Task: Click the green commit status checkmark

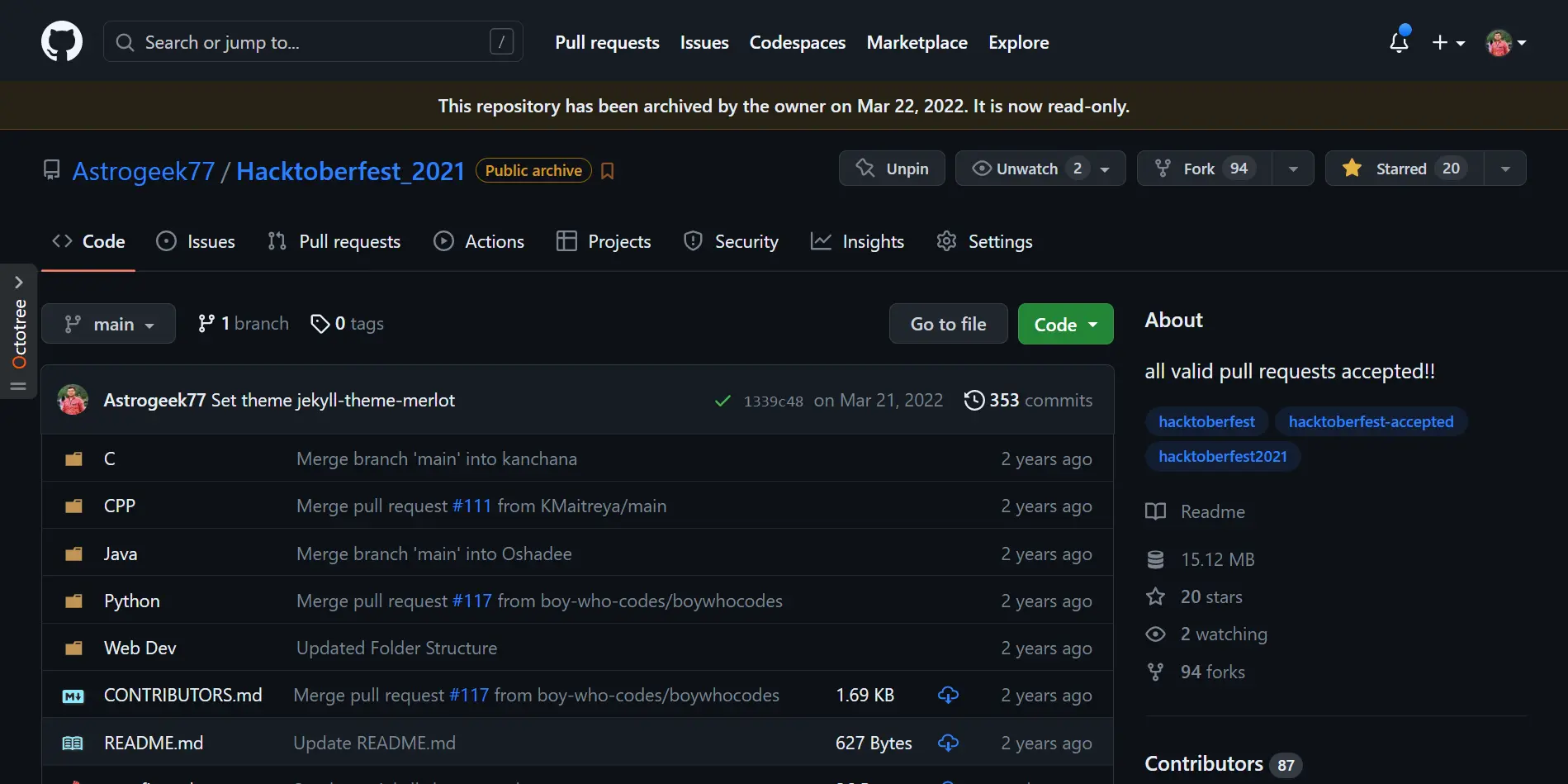Action: 722,401
